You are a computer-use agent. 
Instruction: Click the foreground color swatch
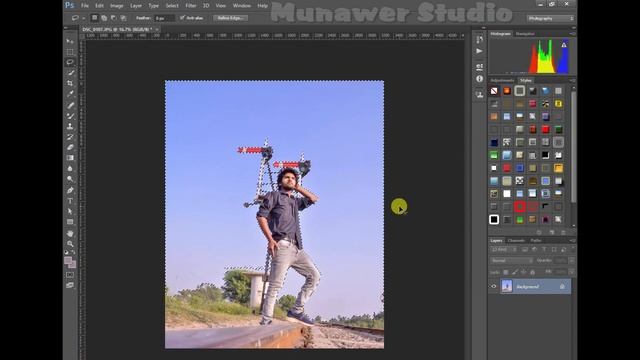(68, 261)
